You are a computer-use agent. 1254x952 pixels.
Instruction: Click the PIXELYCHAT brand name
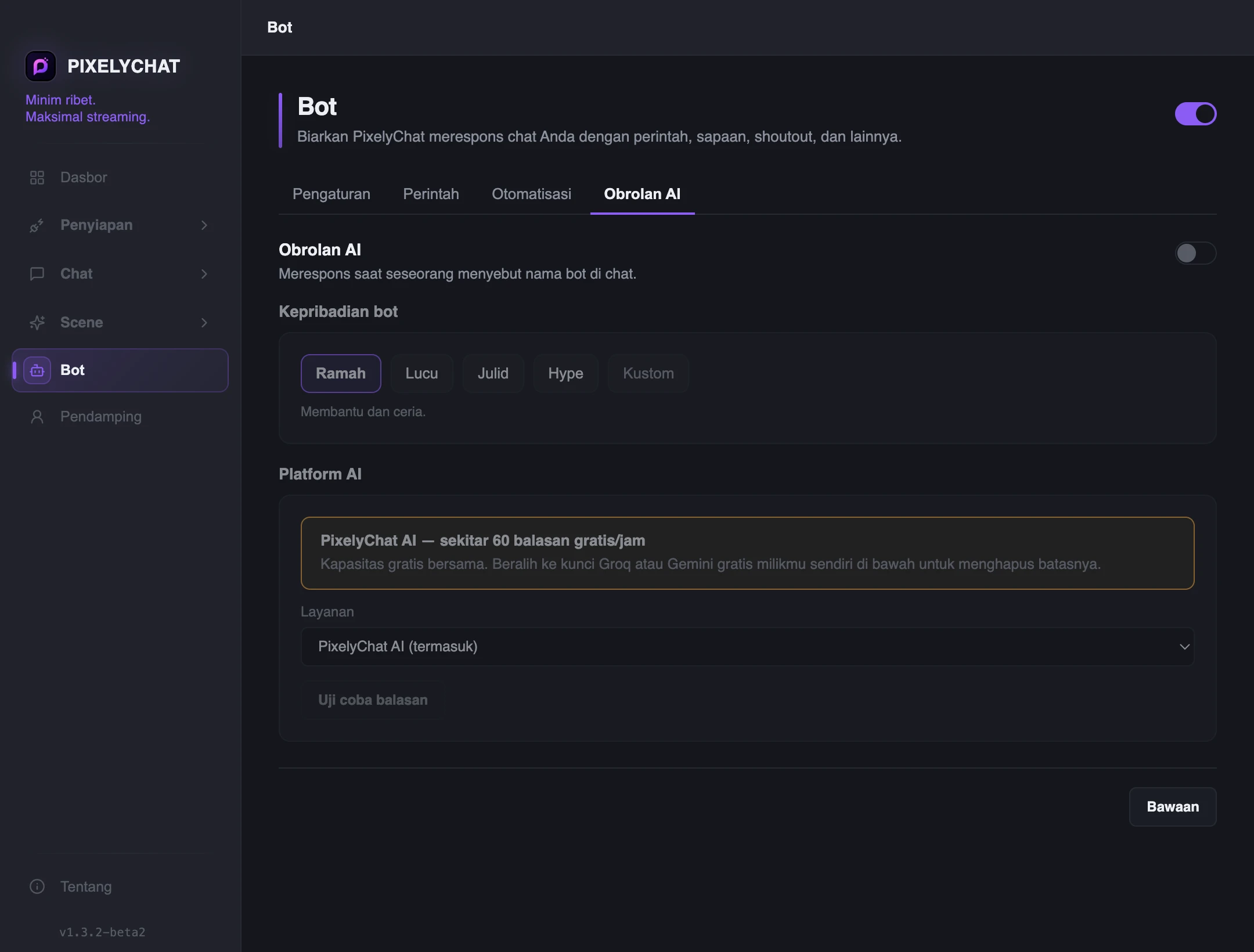point(124,66)
